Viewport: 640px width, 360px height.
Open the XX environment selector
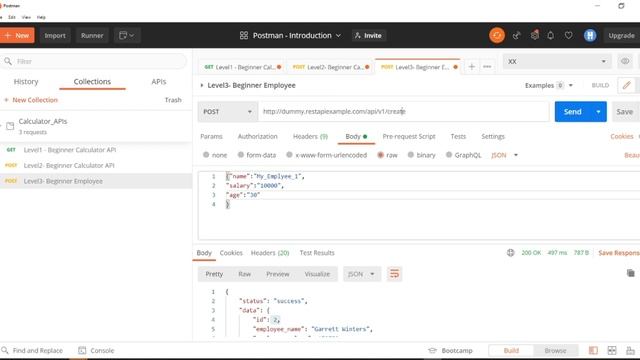click(557, 61)
